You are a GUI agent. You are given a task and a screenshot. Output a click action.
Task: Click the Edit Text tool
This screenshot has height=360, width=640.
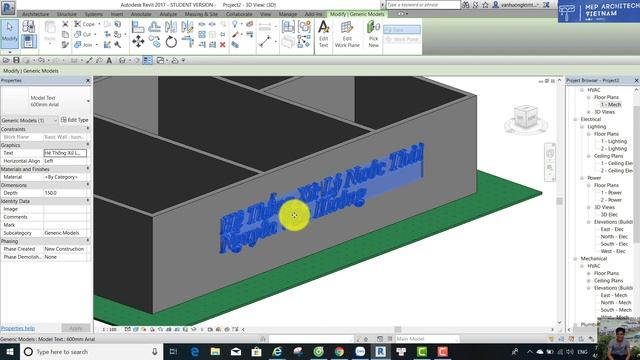tap(323, 34)
